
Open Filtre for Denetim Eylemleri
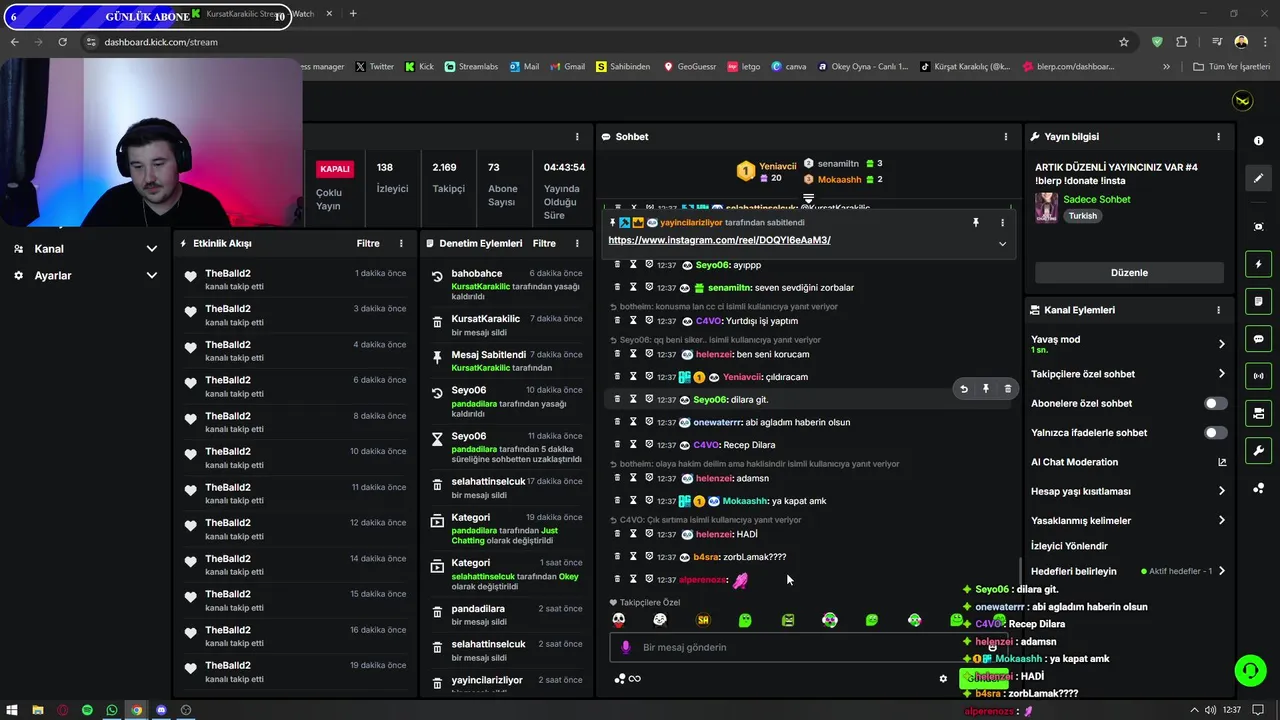(x=544, y=243)
